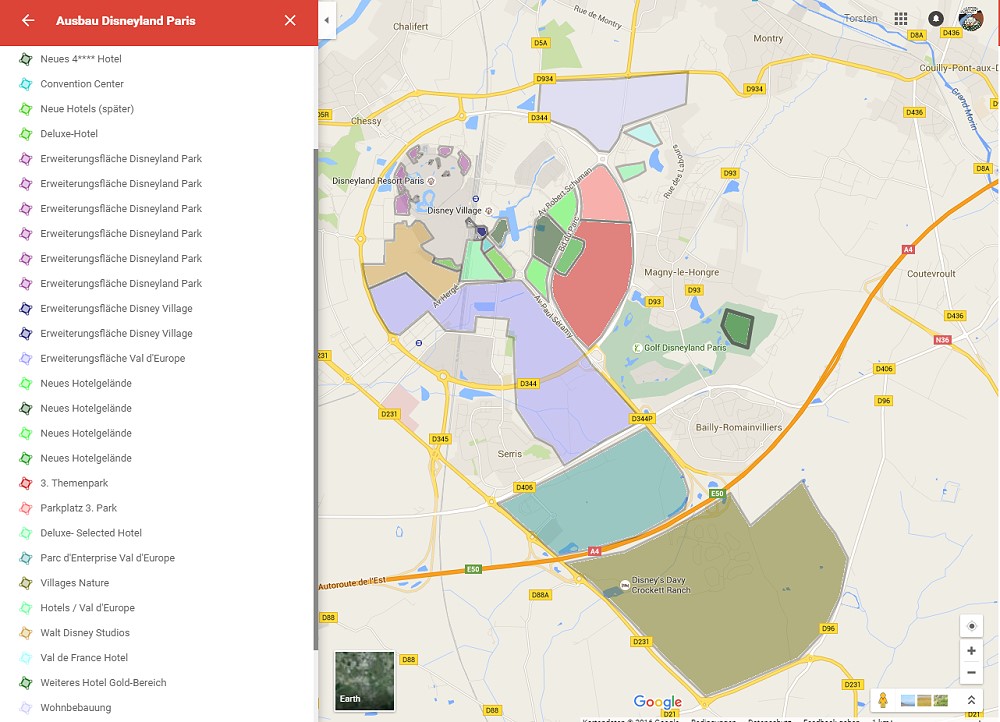The height and width of the screenshot is (722, 1000).
Task: Click the Davy Crockett Ranch marker icon
Action: pyautogui.click(x=624, y=584)
